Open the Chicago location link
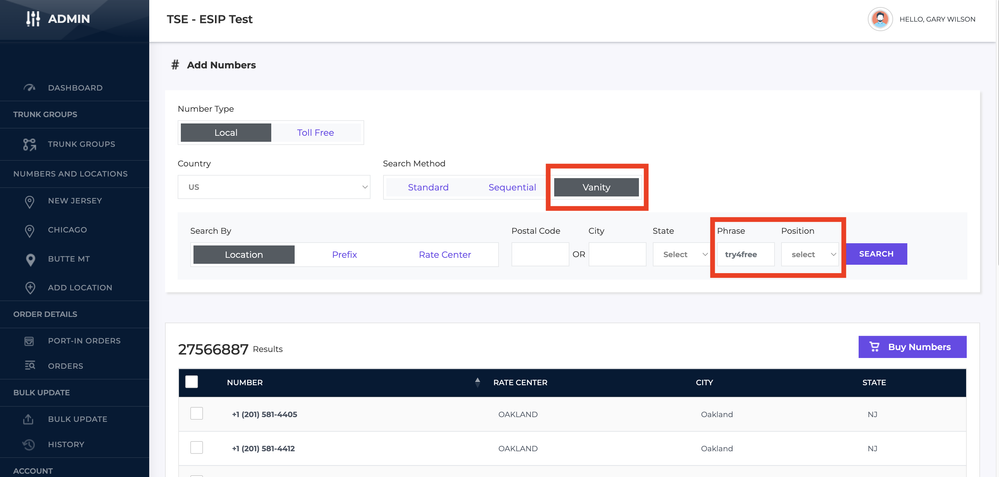Screen dimensions: 999x477 click(x=67, y=230)
